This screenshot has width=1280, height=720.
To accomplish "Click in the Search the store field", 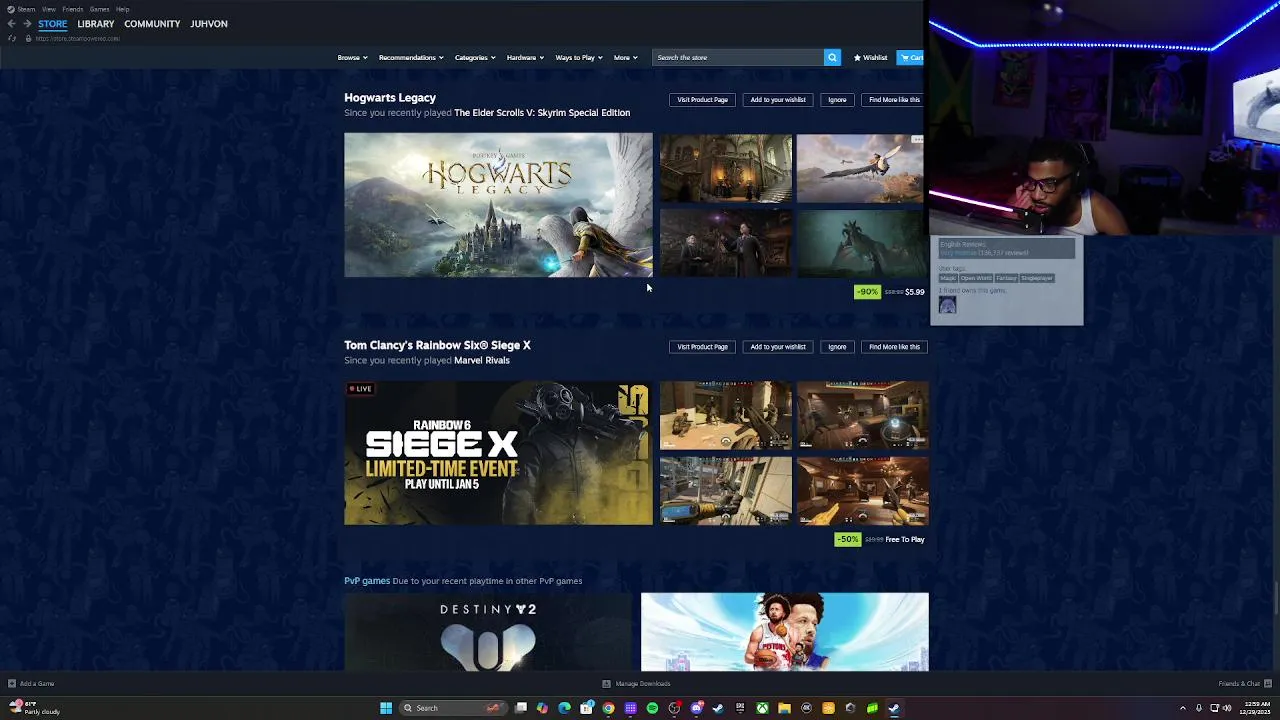I will [738, 58].
